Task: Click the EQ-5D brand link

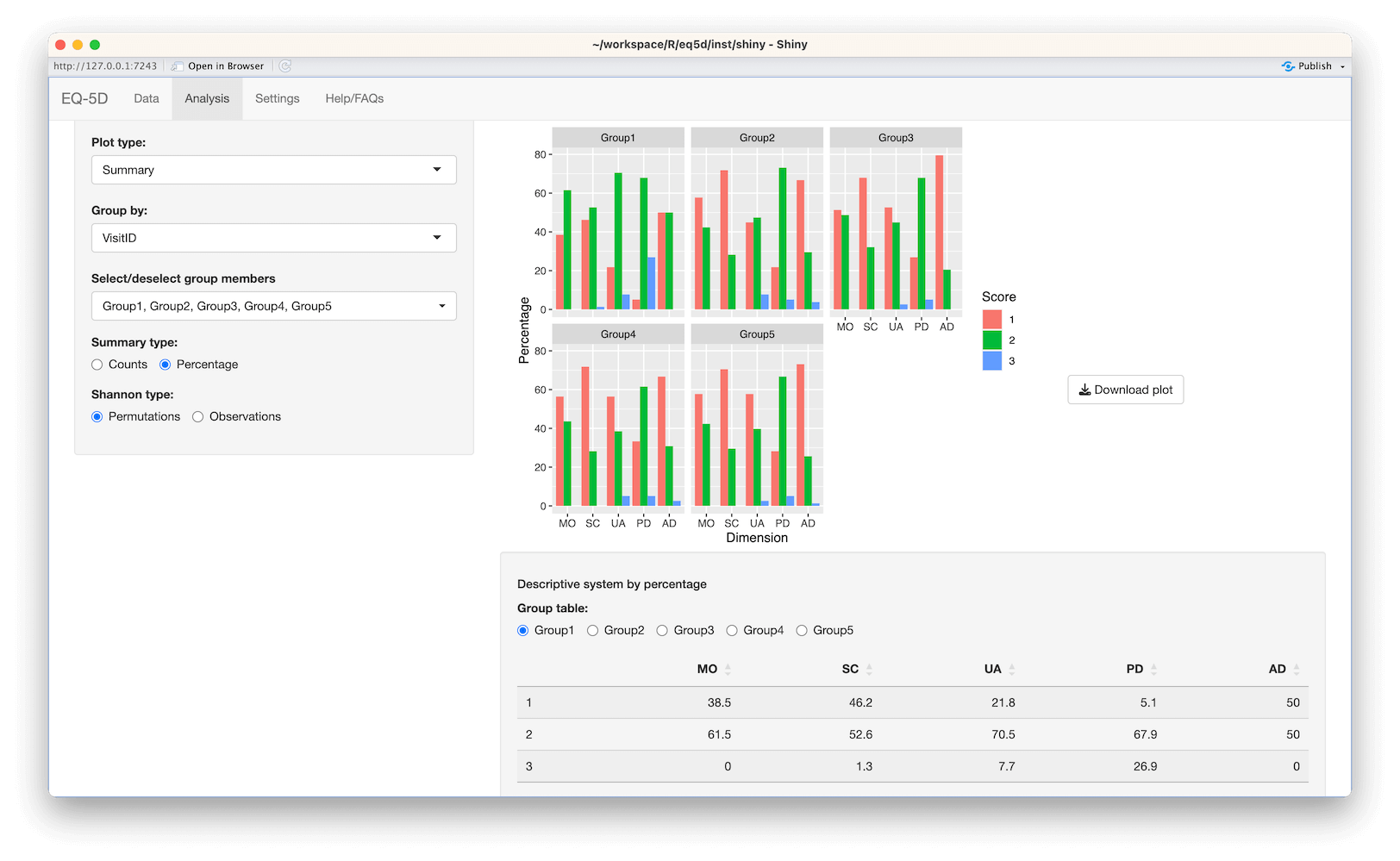Action: click(84, 99)
